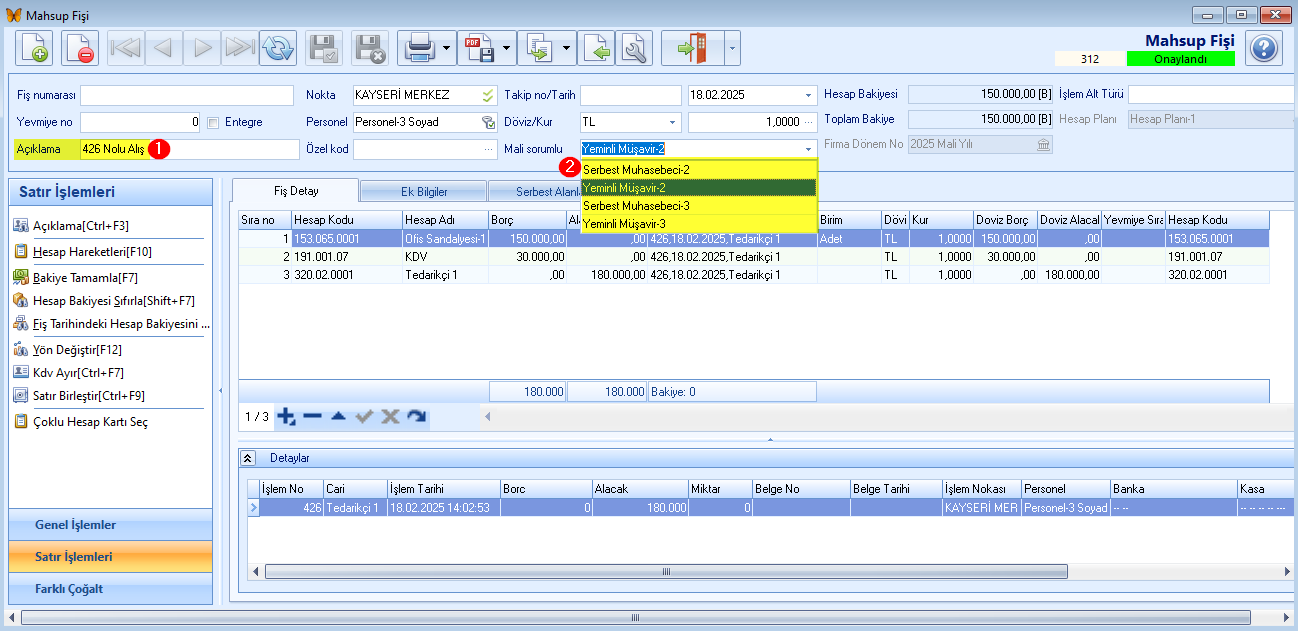Click the Detaylar horizontal scrollbar
Image resolution: width=1298 pixels, height=631 pixels.
[x=665, y=571]
